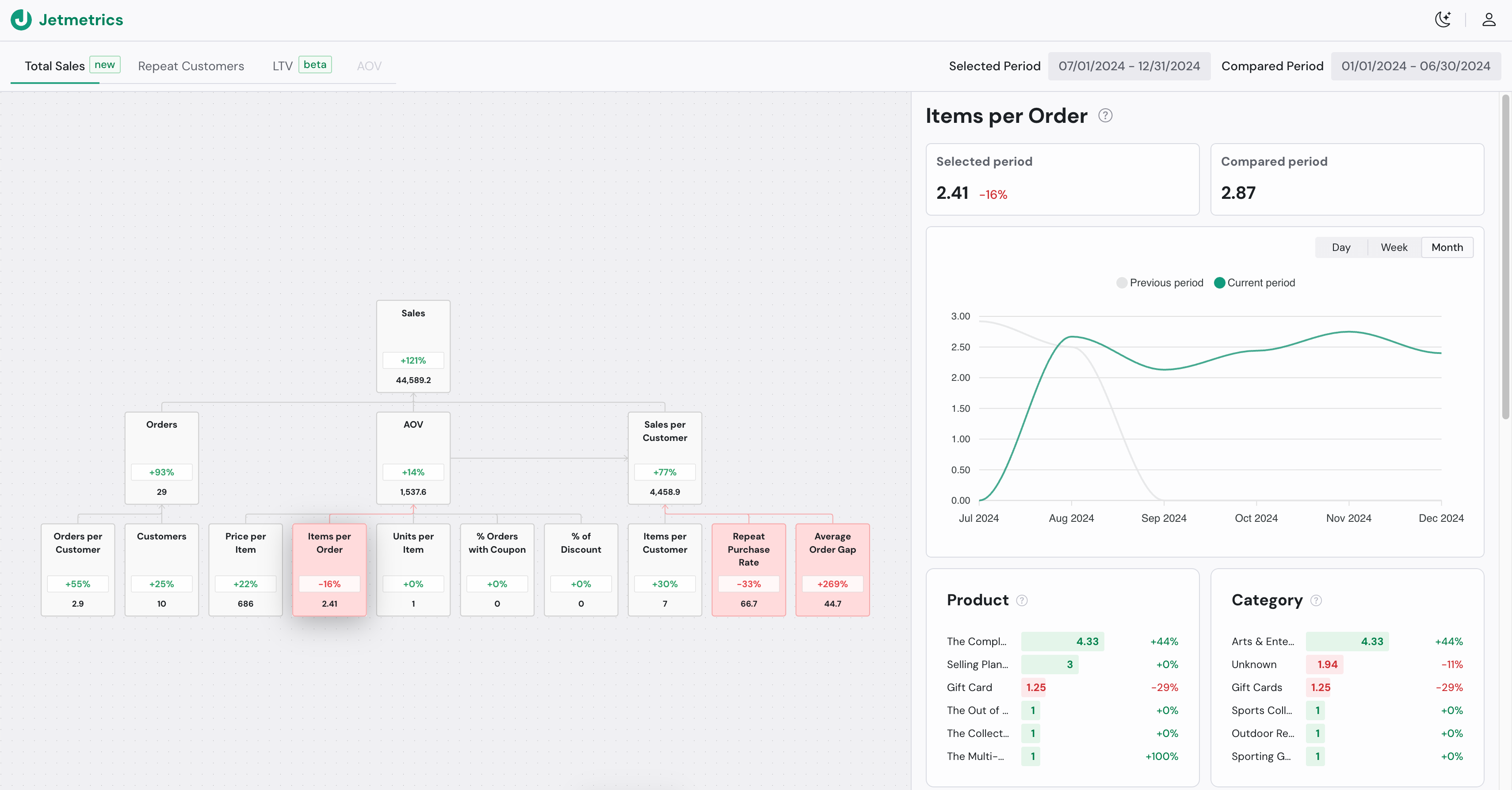Switch chart granularity to Week
Screen dimensions: 1512x790
(x=1394, y=247)
